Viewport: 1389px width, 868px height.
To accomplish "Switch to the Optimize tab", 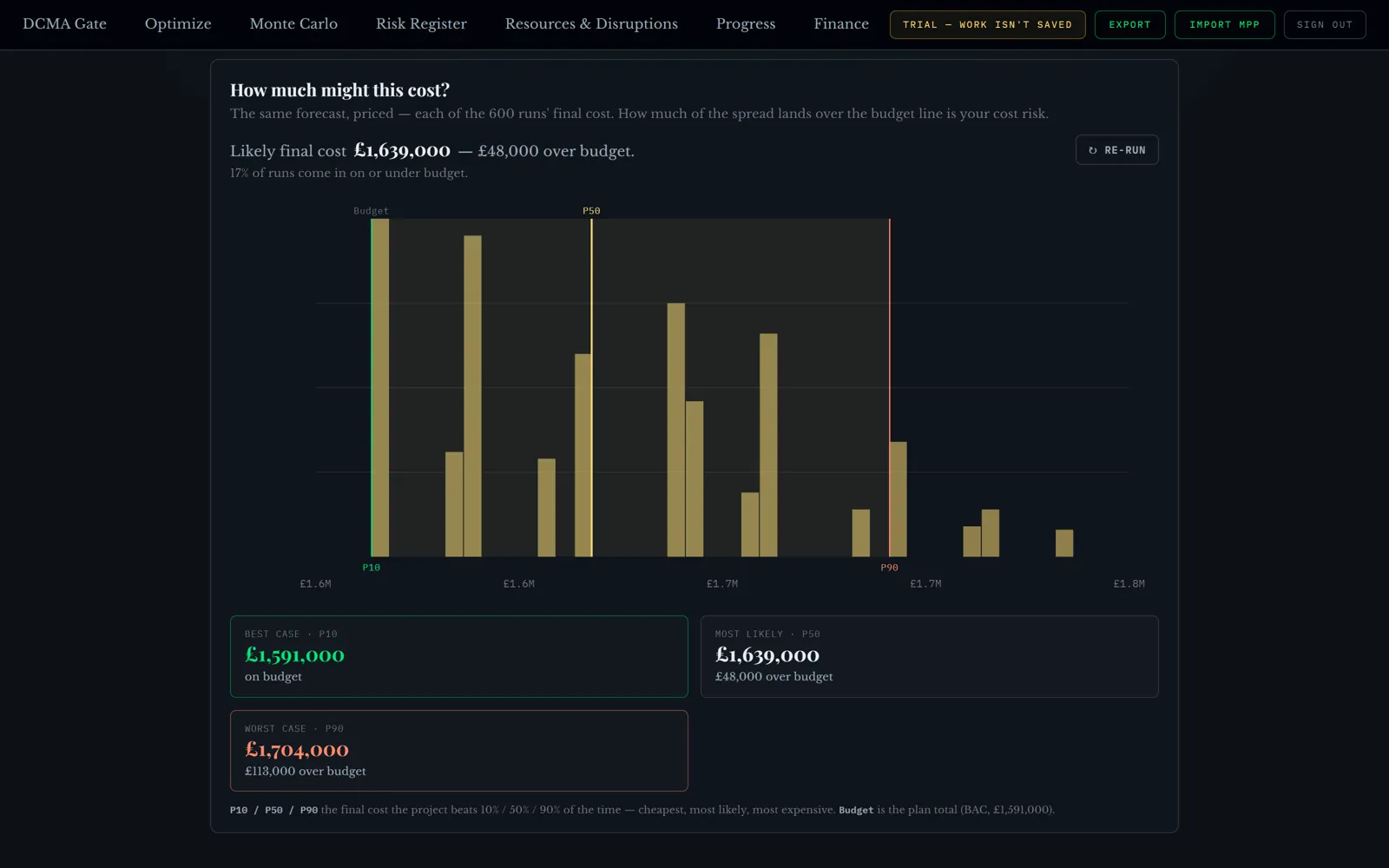I will point(178,24).
